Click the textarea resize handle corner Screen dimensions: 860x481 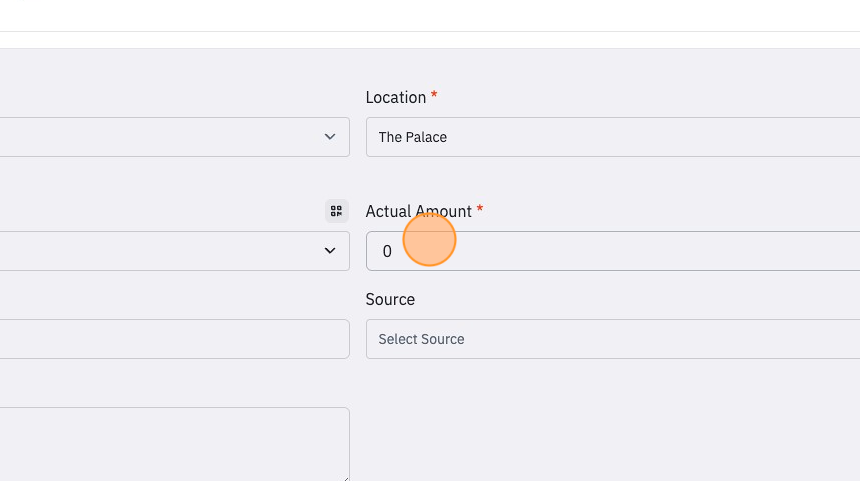click(x=346, y=478)
